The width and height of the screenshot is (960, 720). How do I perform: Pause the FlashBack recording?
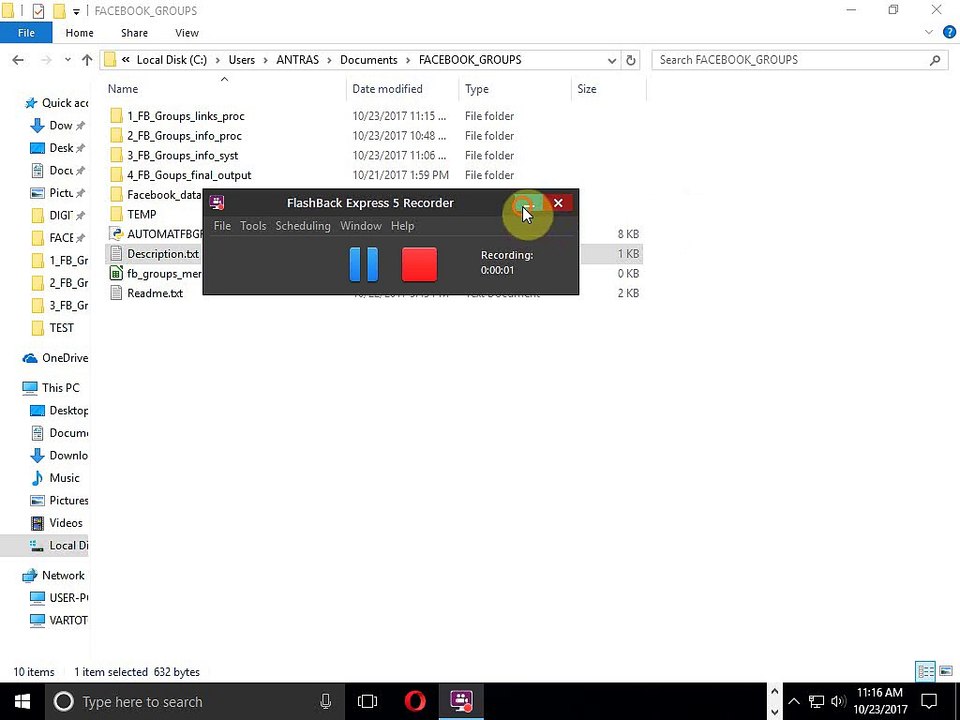click(x=364, y=264)
